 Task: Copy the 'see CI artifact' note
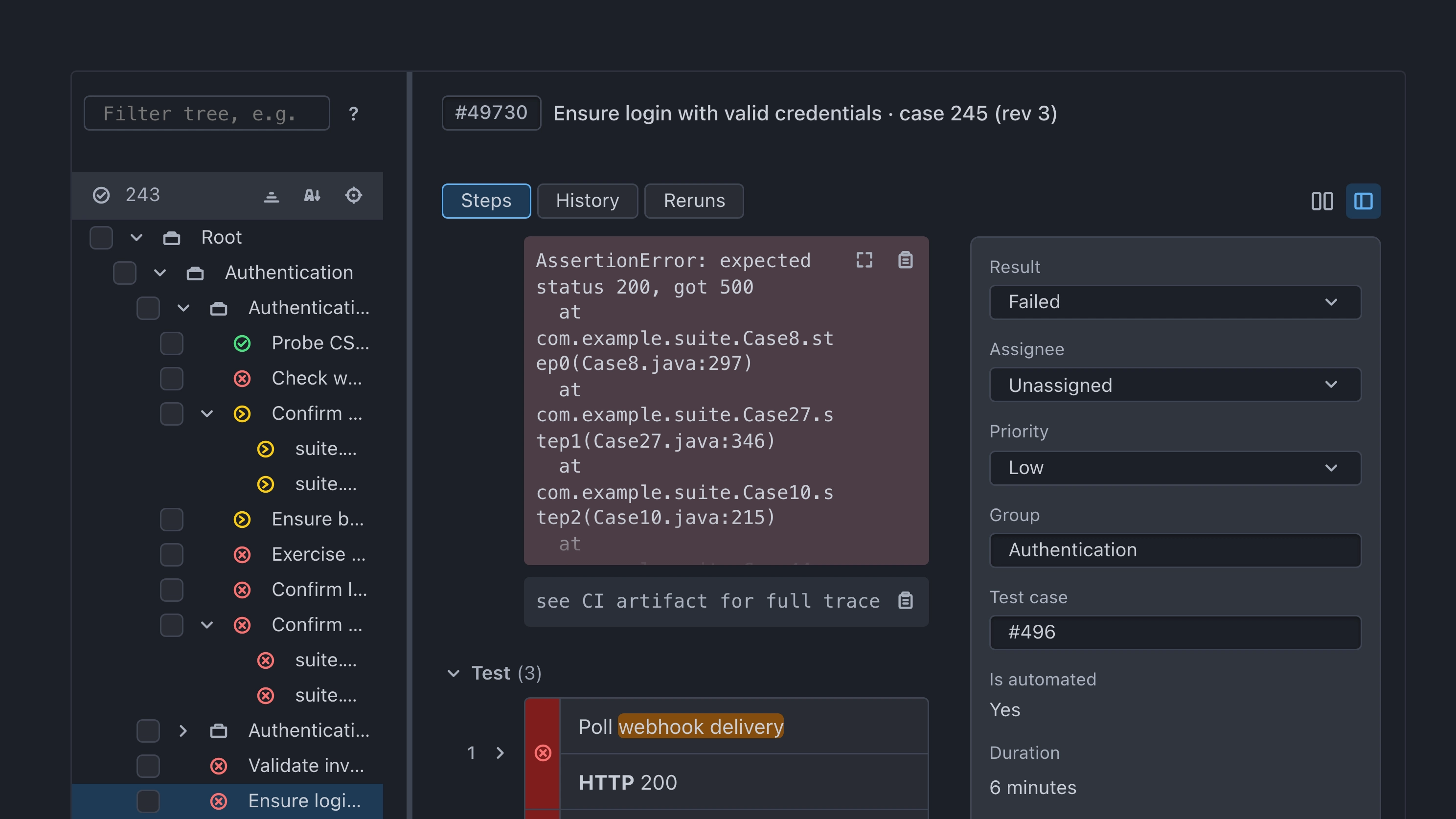point(906,600)
